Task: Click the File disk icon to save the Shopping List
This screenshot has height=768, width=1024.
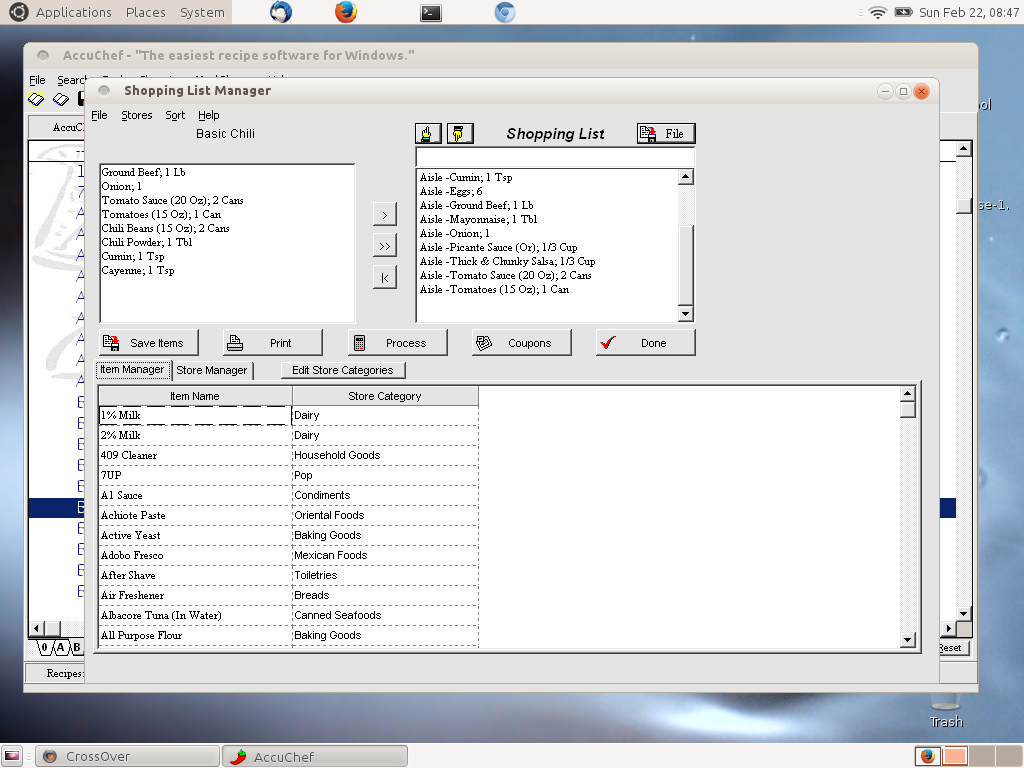Action: [647, 132]
